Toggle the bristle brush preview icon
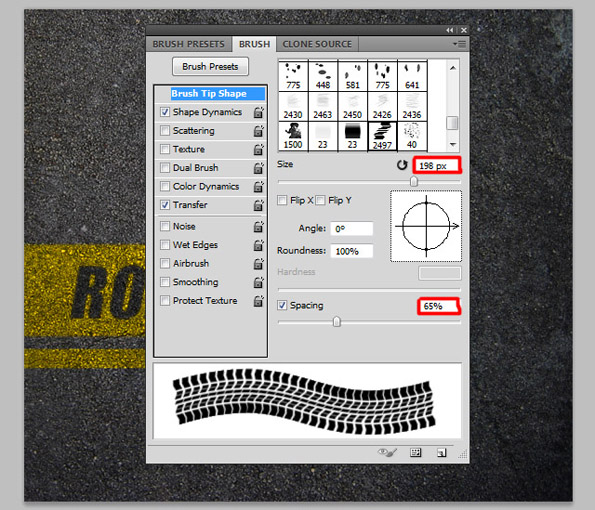 387,452
